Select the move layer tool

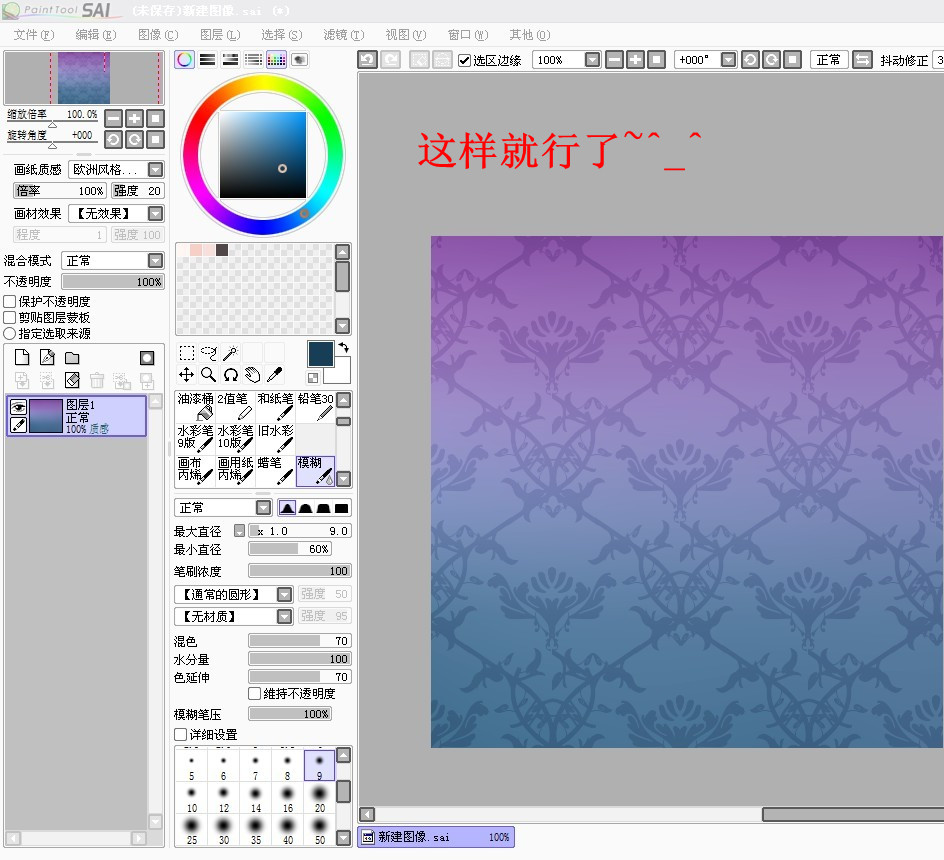[187, 375]
